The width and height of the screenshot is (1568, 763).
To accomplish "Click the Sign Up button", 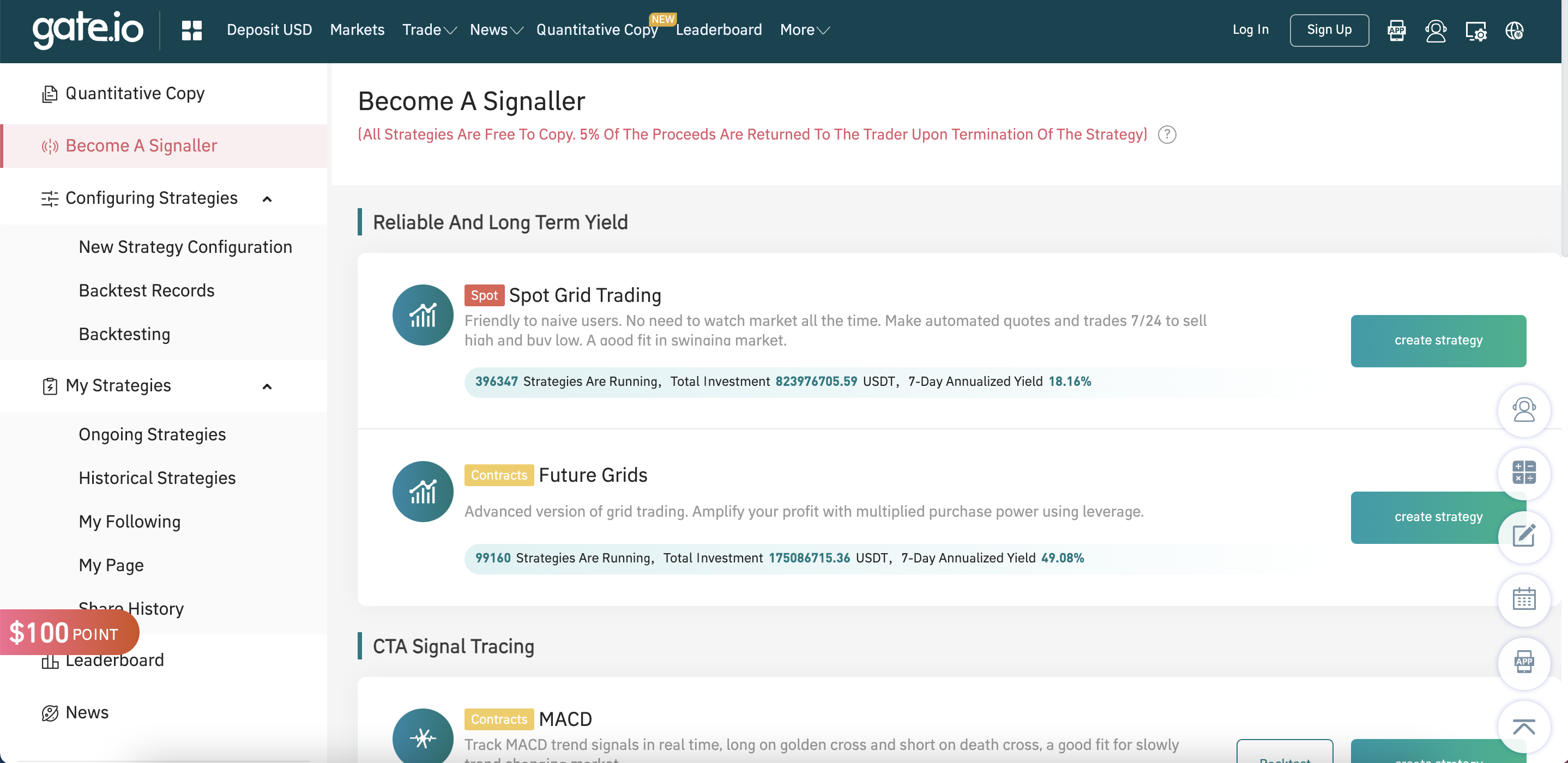I will (x=1329, y=30).
